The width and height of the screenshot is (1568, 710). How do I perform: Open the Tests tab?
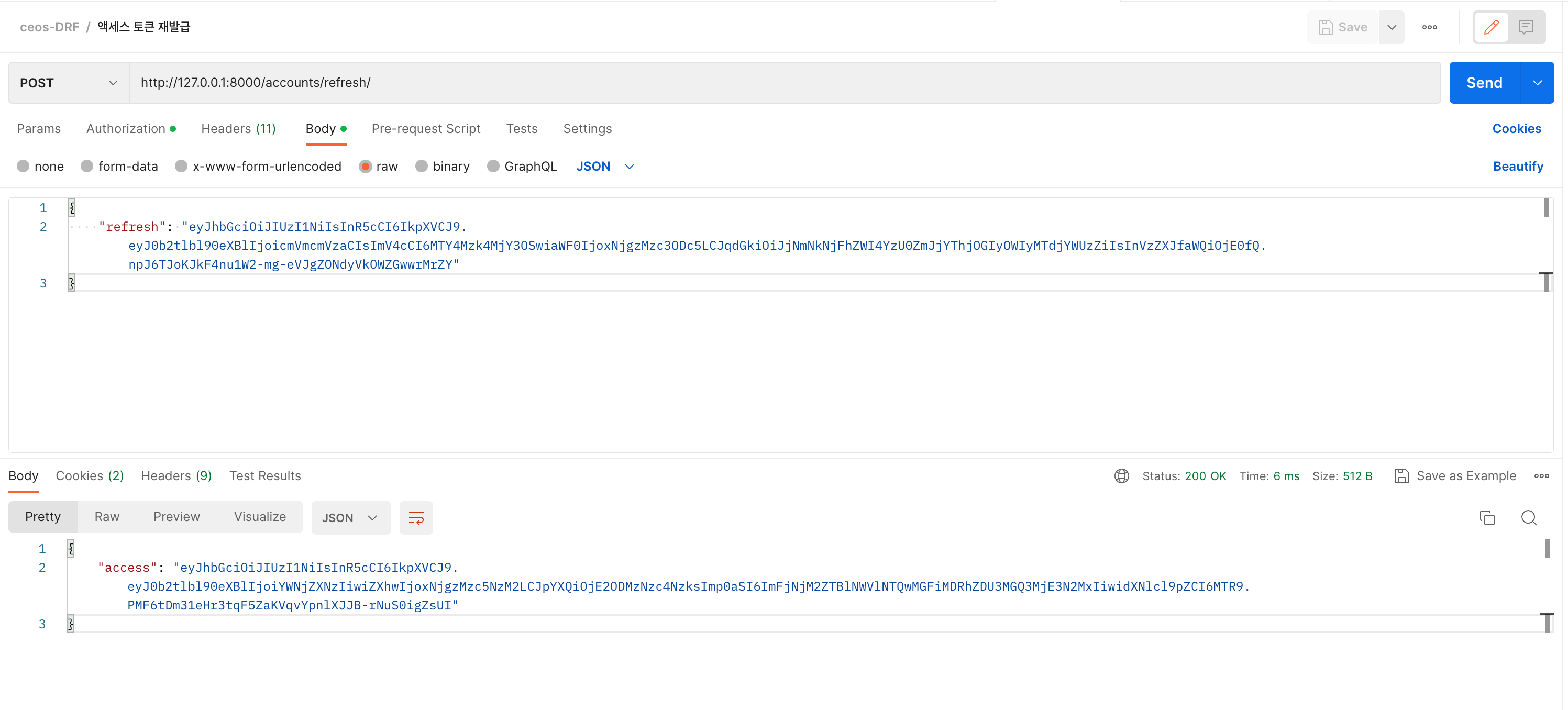(x=522, y=128)
